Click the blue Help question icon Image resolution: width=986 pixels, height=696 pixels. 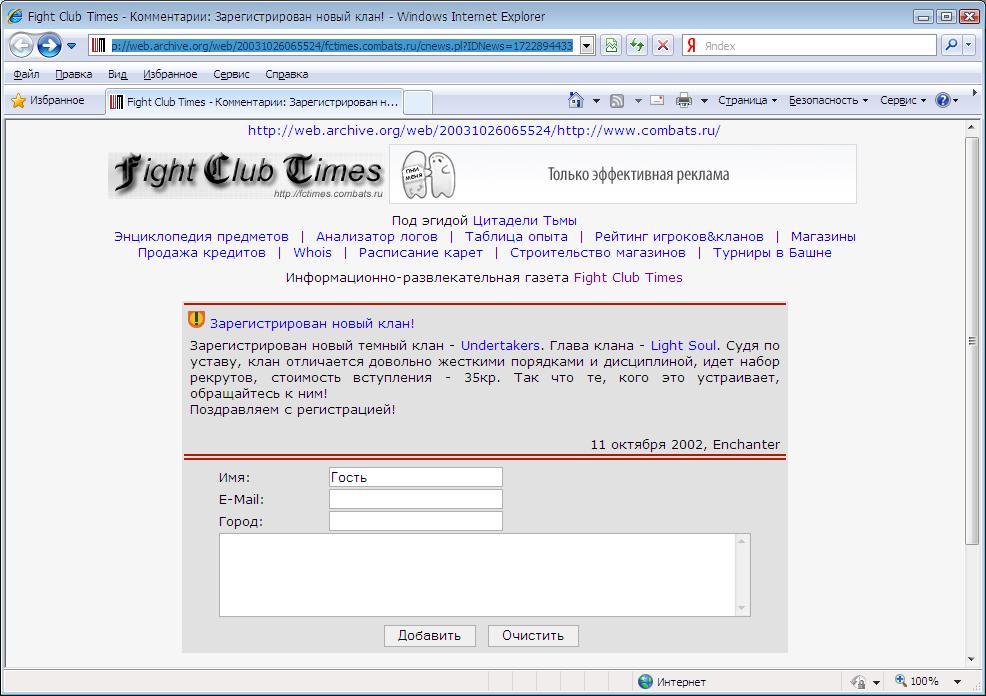pyautogui.click(x=943, y=100)
